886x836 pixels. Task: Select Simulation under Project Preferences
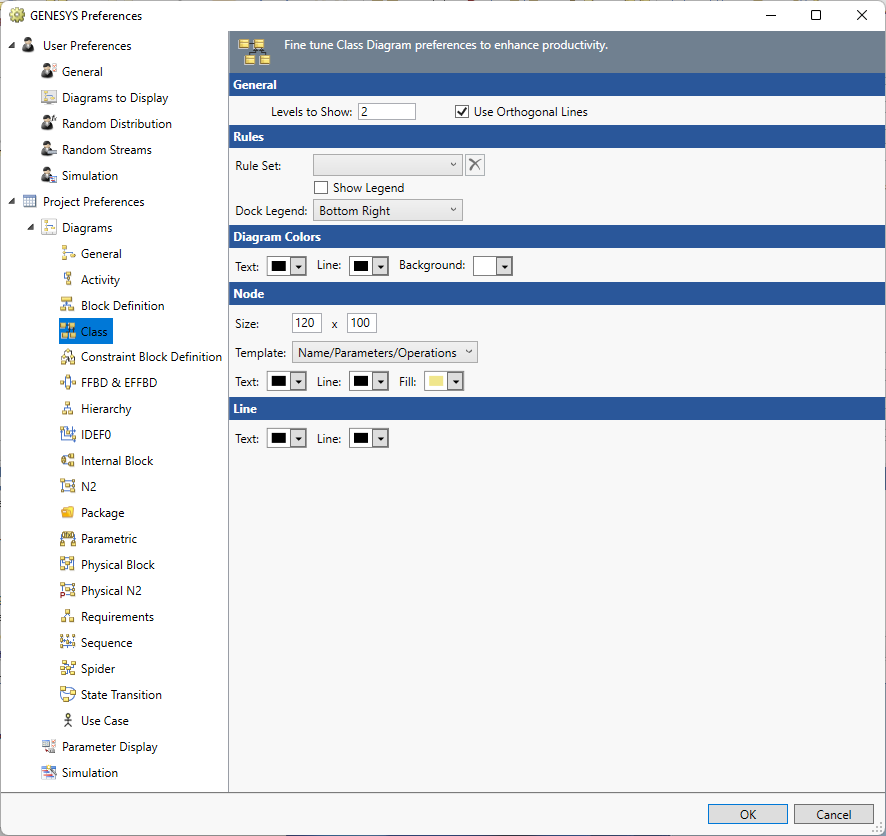90,772
